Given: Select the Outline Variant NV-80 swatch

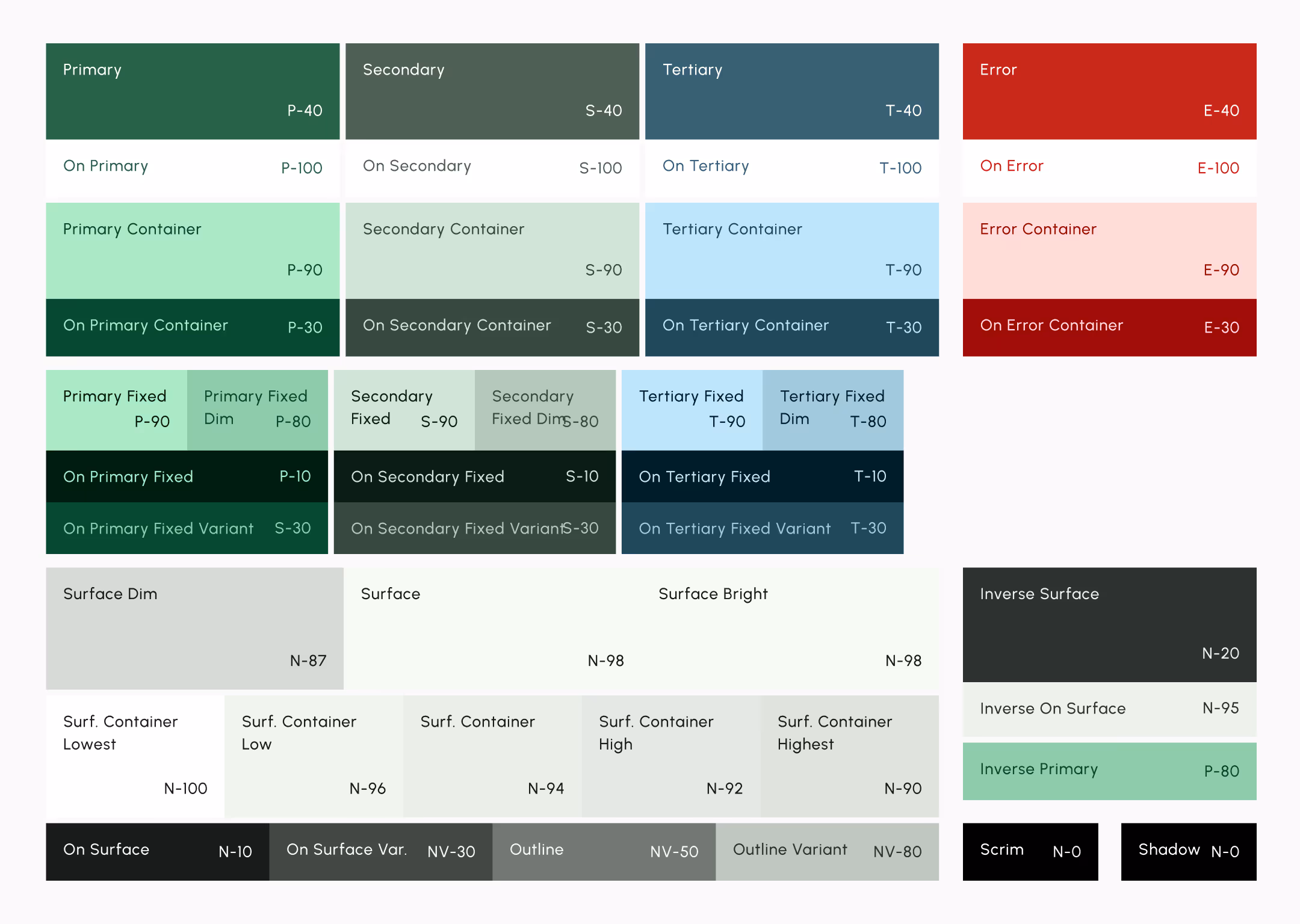Looking at the screenshot, I should (x=826, y=851).
